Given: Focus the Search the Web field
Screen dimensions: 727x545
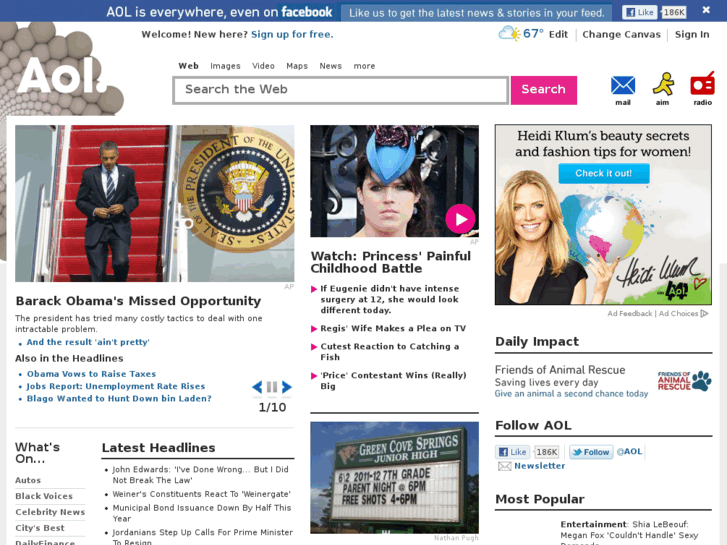Looking at the screenshot, I should point(341,90).
